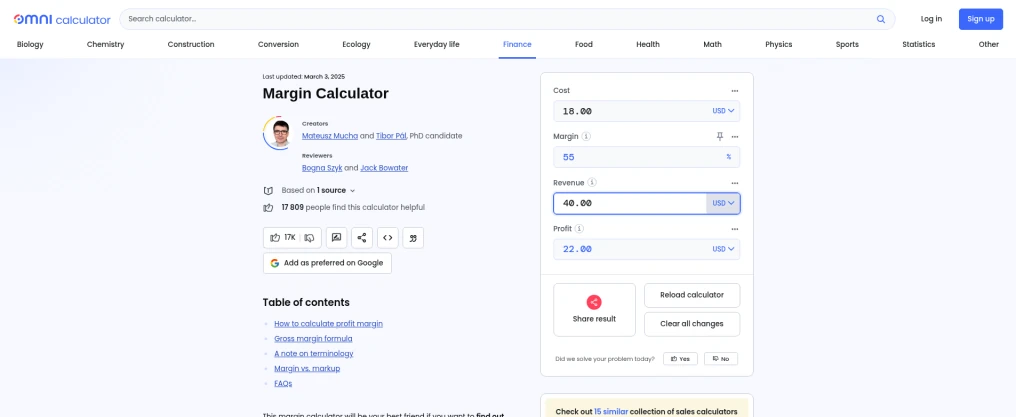
Task: Open Jack Bowater reviewer link
Action: (x=384, y=168)
